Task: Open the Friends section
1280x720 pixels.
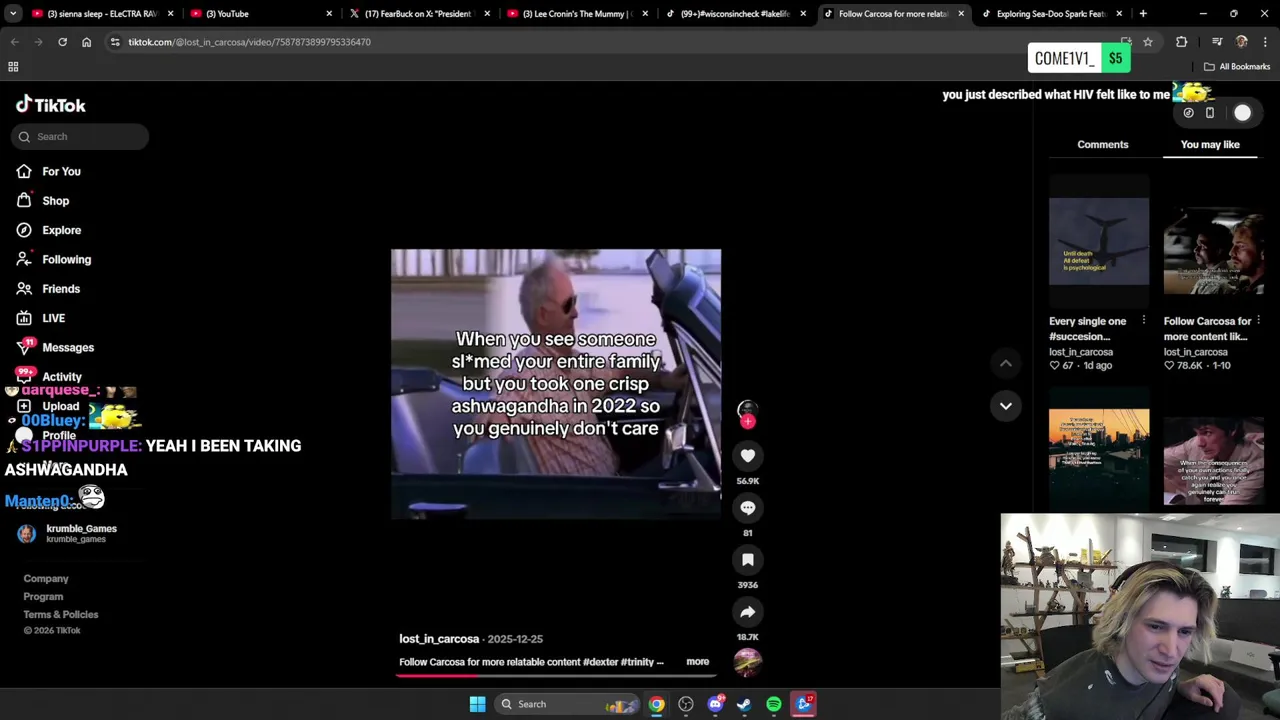Action: click(49, 289)
